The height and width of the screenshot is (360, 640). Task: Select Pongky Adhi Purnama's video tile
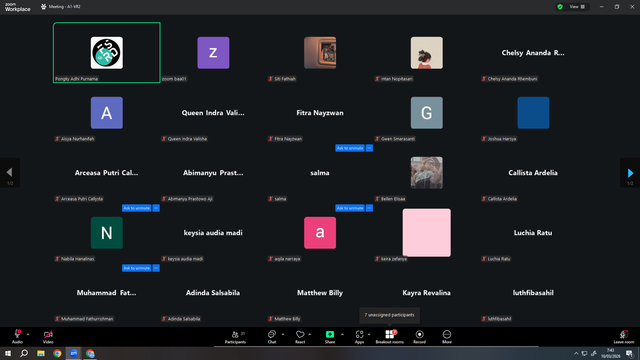coord(107,53)
